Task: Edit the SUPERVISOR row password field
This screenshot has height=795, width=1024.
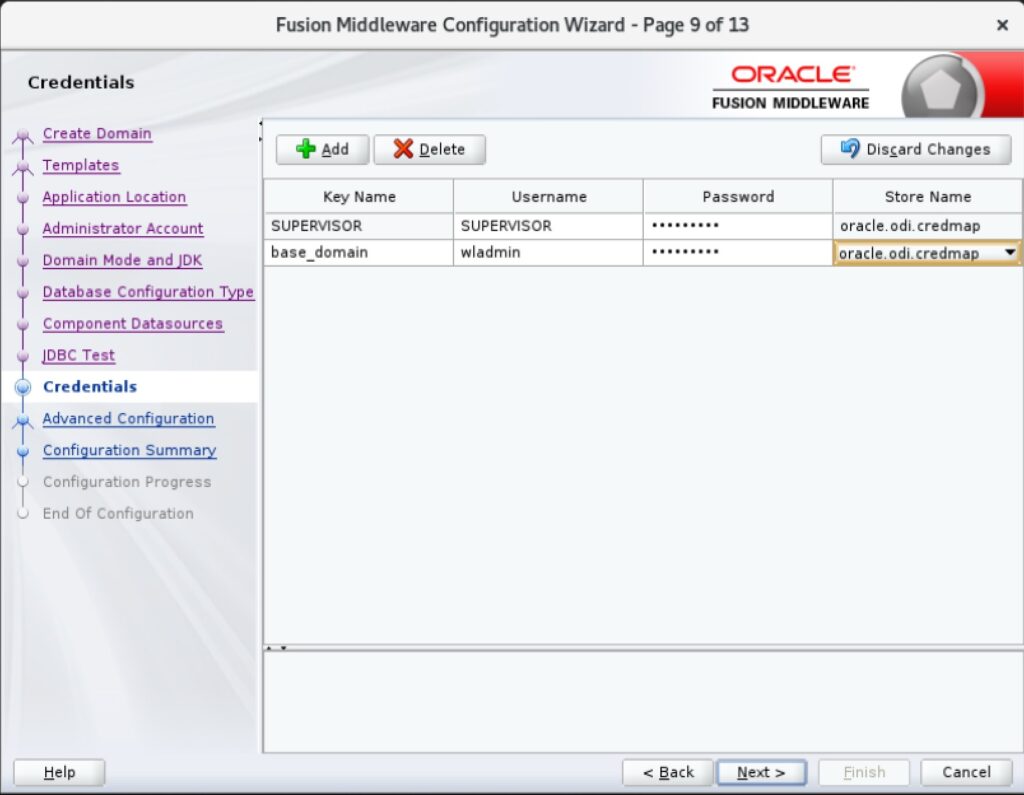Action: click(x=738, y=226)
